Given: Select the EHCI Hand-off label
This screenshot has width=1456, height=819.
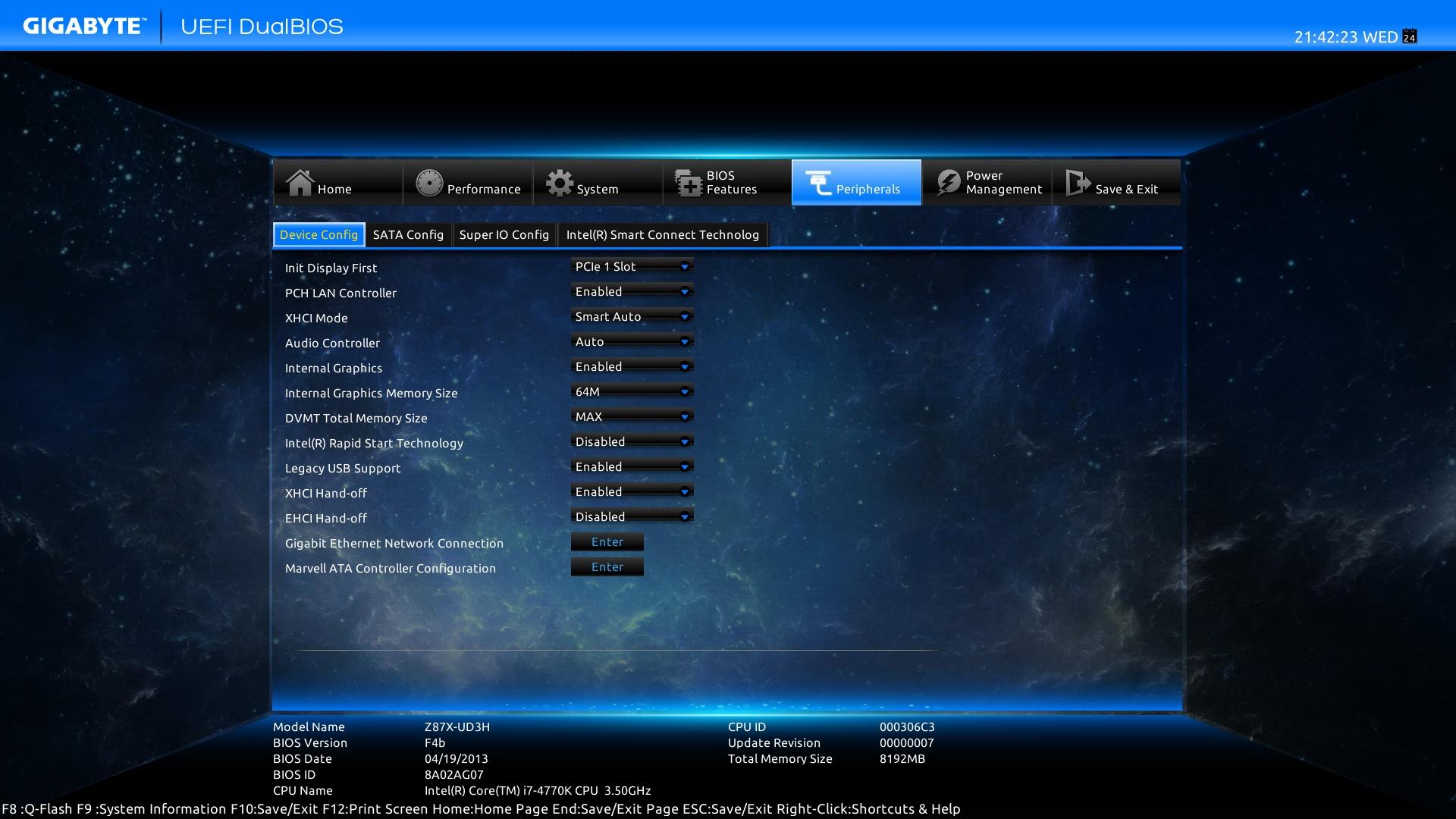Looking at the screenshot, I should pyautogui.click(x=326, y=518).
